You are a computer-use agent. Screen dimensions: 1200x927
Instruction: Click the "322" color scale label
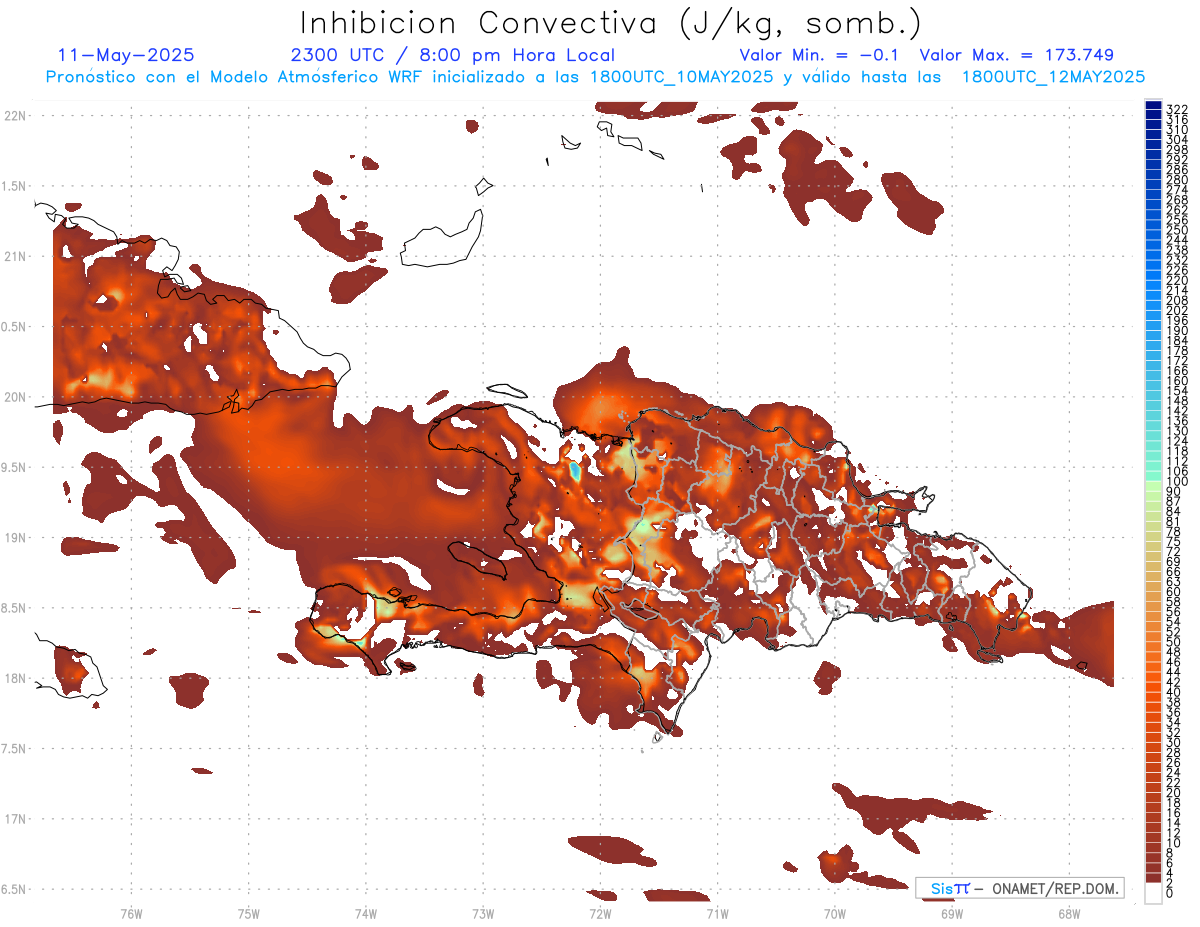1176,109
